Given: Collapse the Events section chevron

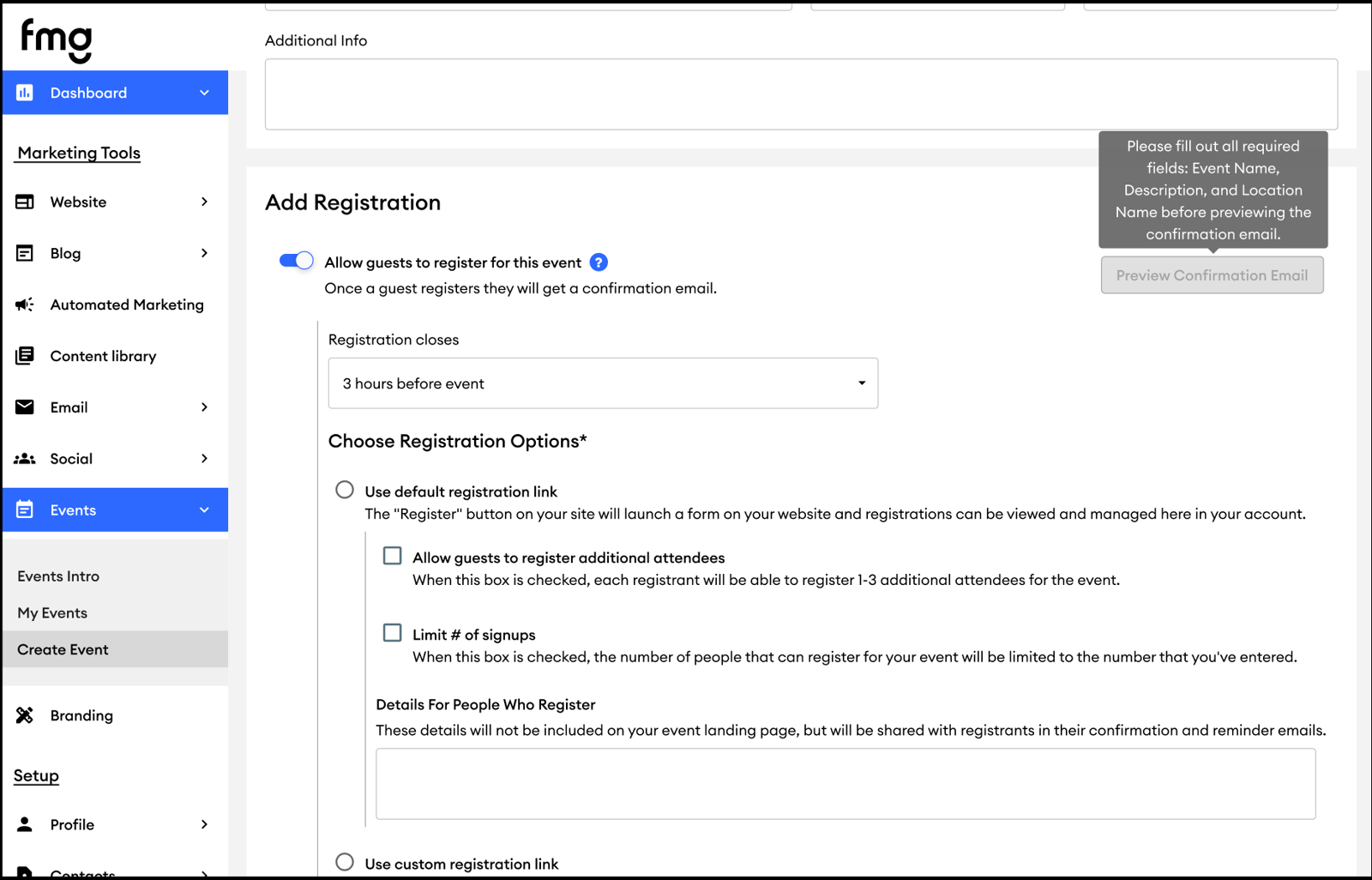Looking at the screenshot, I should point(204,510).
